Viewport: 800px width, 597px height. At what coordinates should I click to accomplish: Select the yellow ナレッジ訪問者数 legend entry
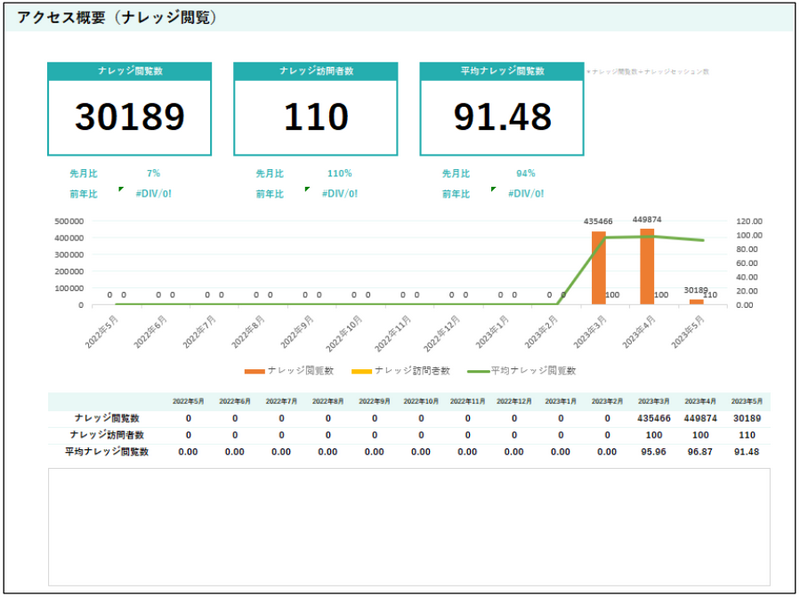pyautogui.click(x=401, y=371)
